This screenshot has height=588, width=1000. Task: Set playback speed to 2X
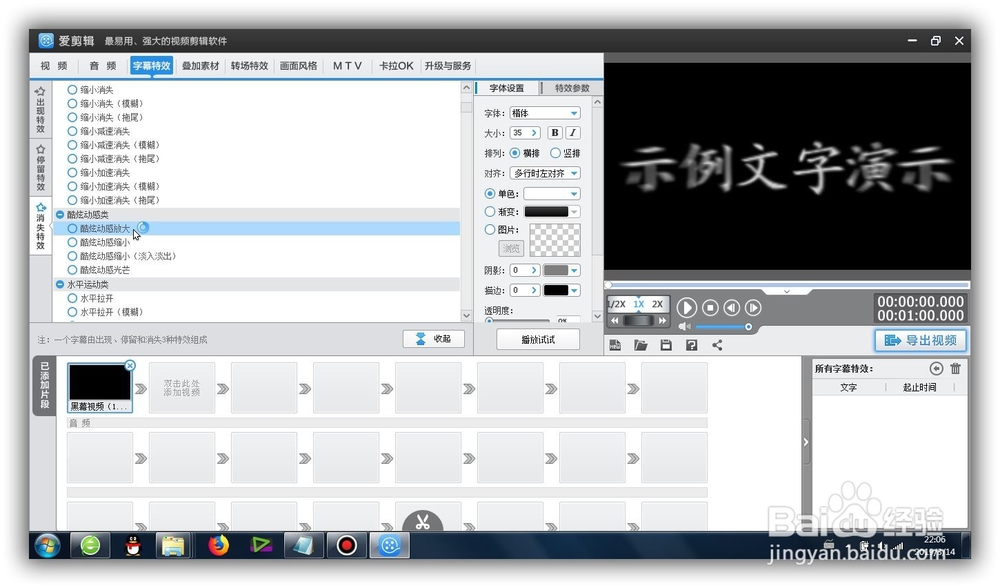click(x=658, y=304)
